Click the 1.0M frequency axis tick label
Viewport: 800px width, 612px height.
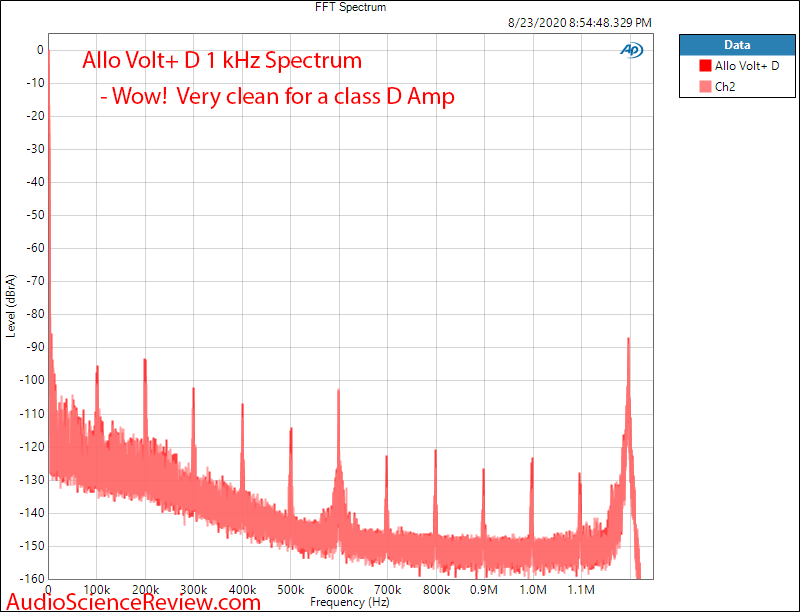pos(533,590)
